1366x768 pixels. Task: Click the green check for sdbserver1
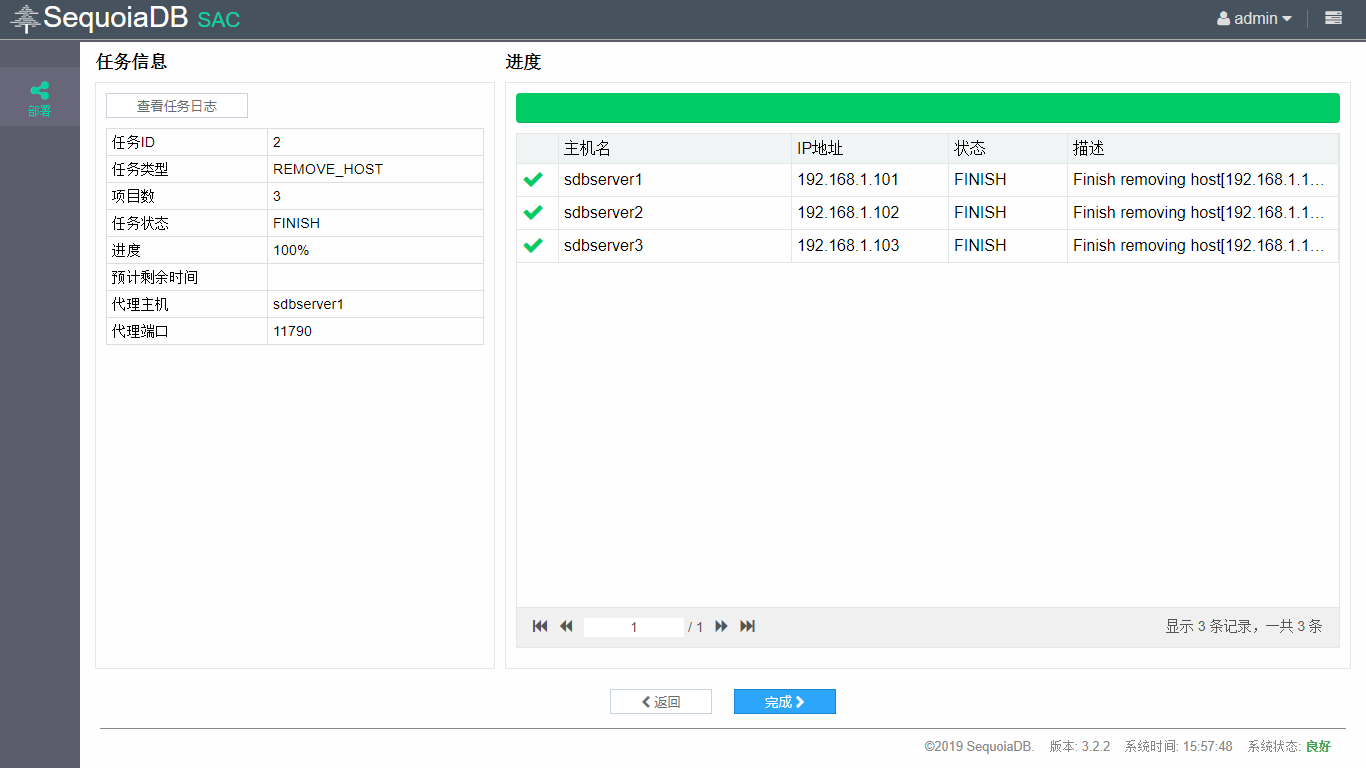click(x=533, y=180)
